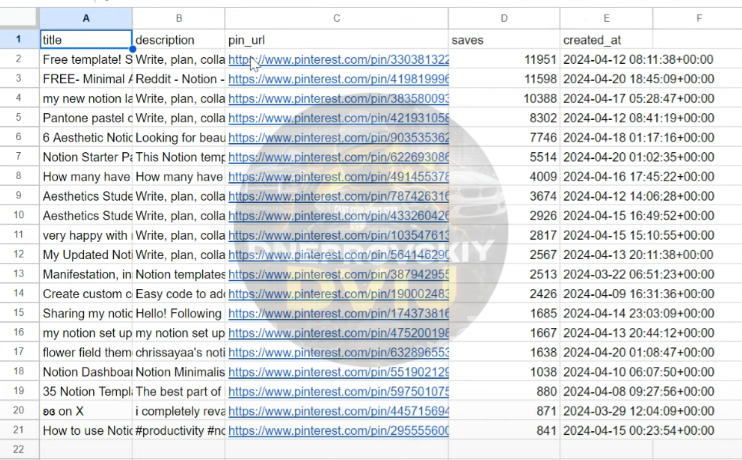
Task: Click the 'saves' header cell
Action: [x=504, y=40]
